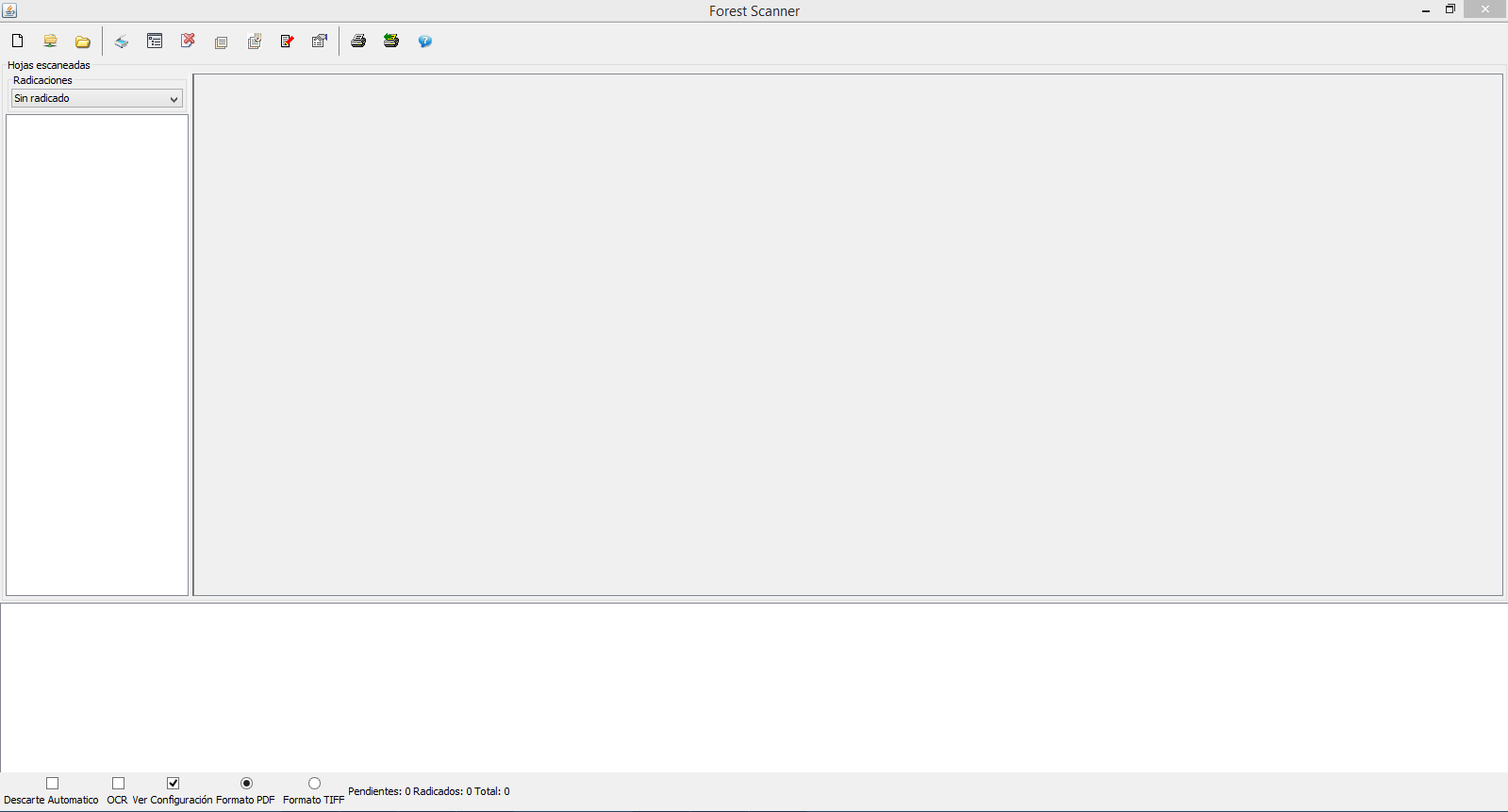Image resolution: width=1508 pixels, height=812 pixels.
Task: Enable the OCR checkbox
Action: pyautogui.click(x=118, y=783)
